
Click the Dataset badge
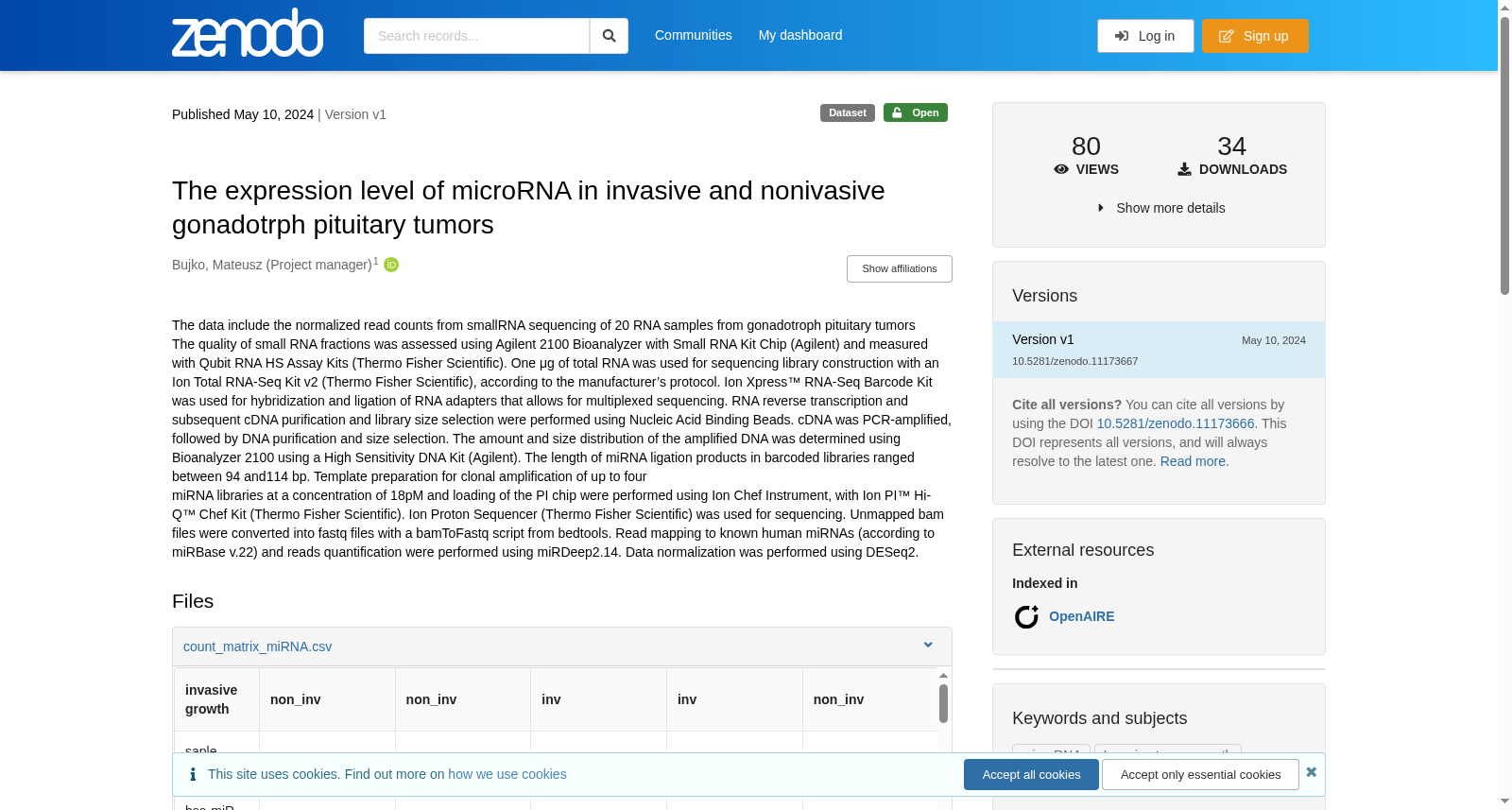point(848,112)
